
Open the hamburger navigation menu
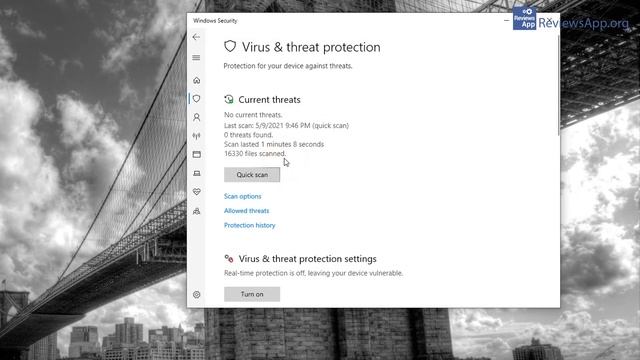pos(196,58)
